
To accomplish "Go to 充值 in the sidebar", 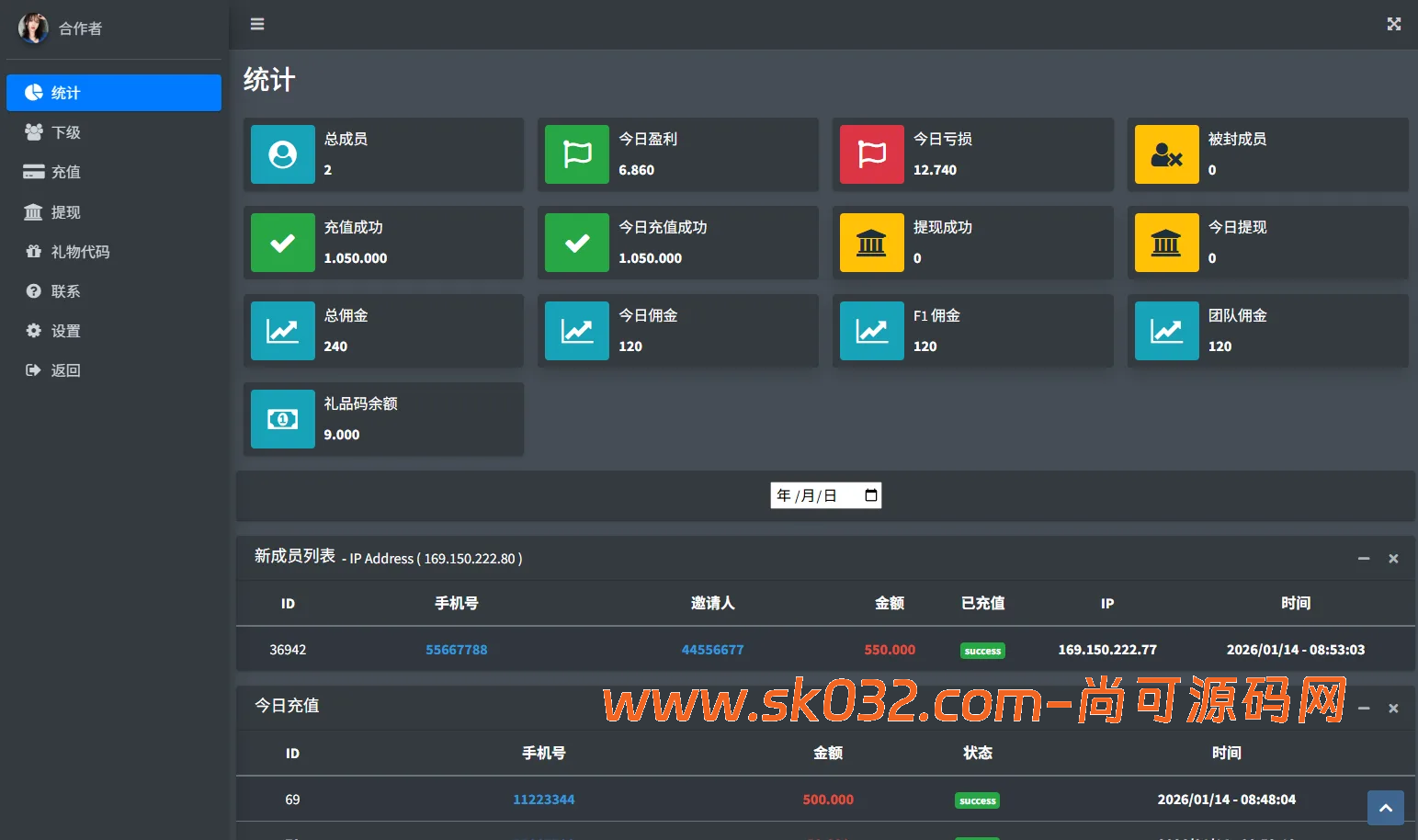I will tap(66, 172).
